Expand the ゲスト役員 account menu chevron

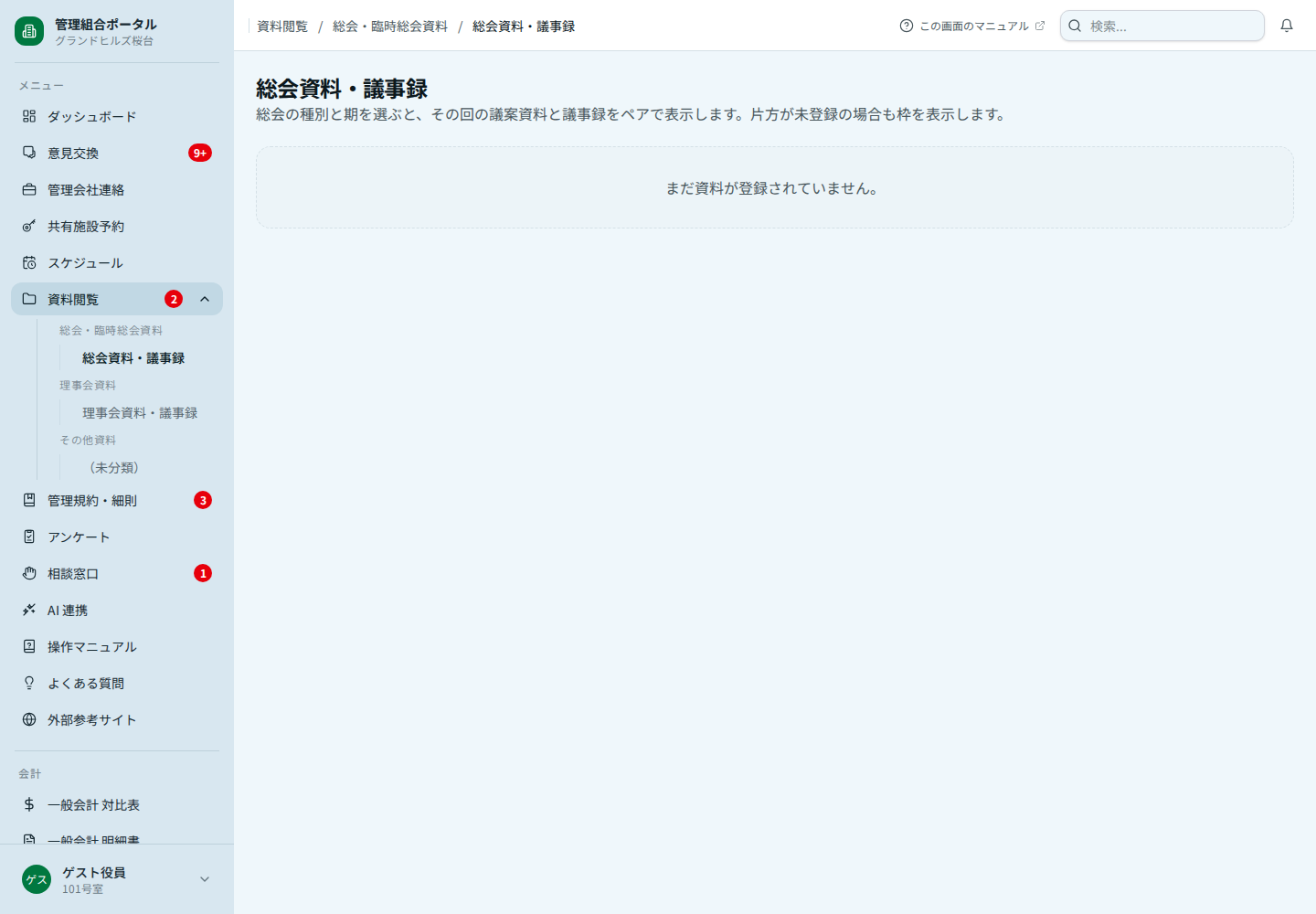205,879
